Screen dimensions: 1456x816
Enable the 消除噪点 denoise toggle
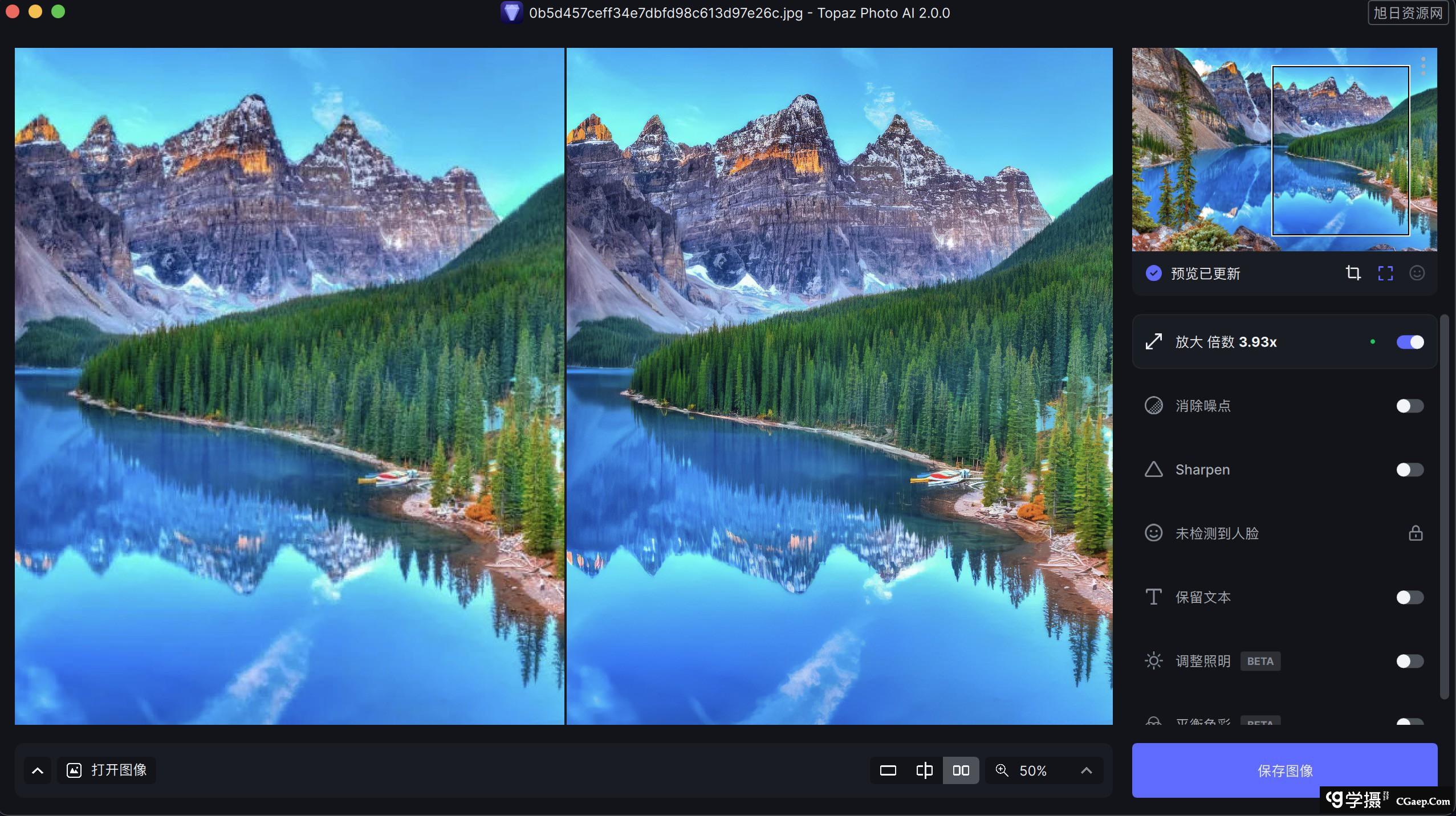1410,406
